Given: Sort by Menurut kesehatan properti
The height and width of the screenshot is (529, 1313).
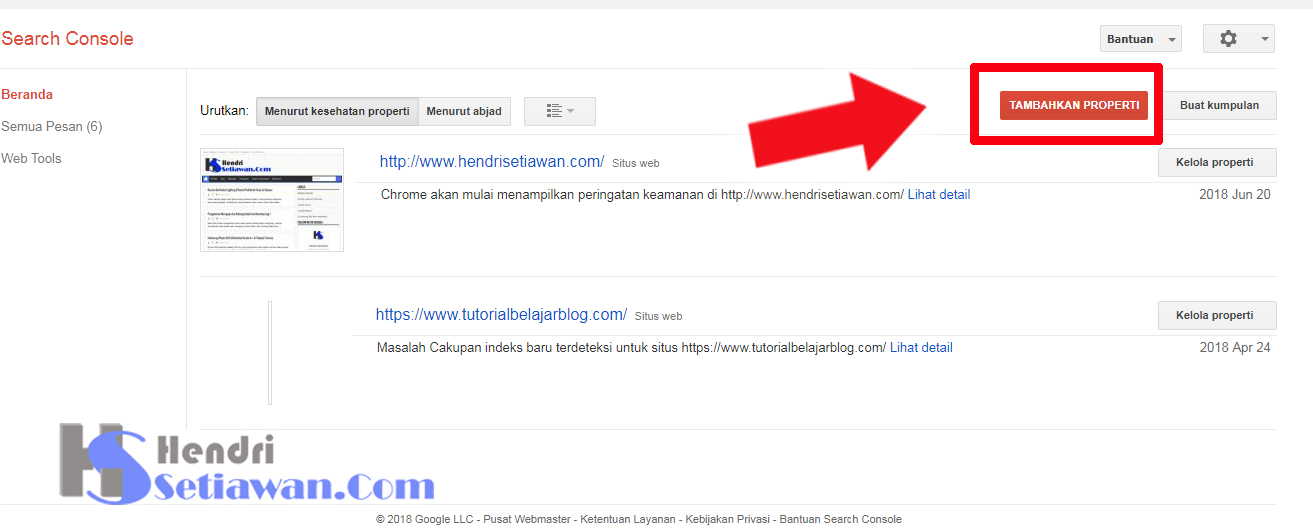Looking at the screenshot, I should 337,111.
